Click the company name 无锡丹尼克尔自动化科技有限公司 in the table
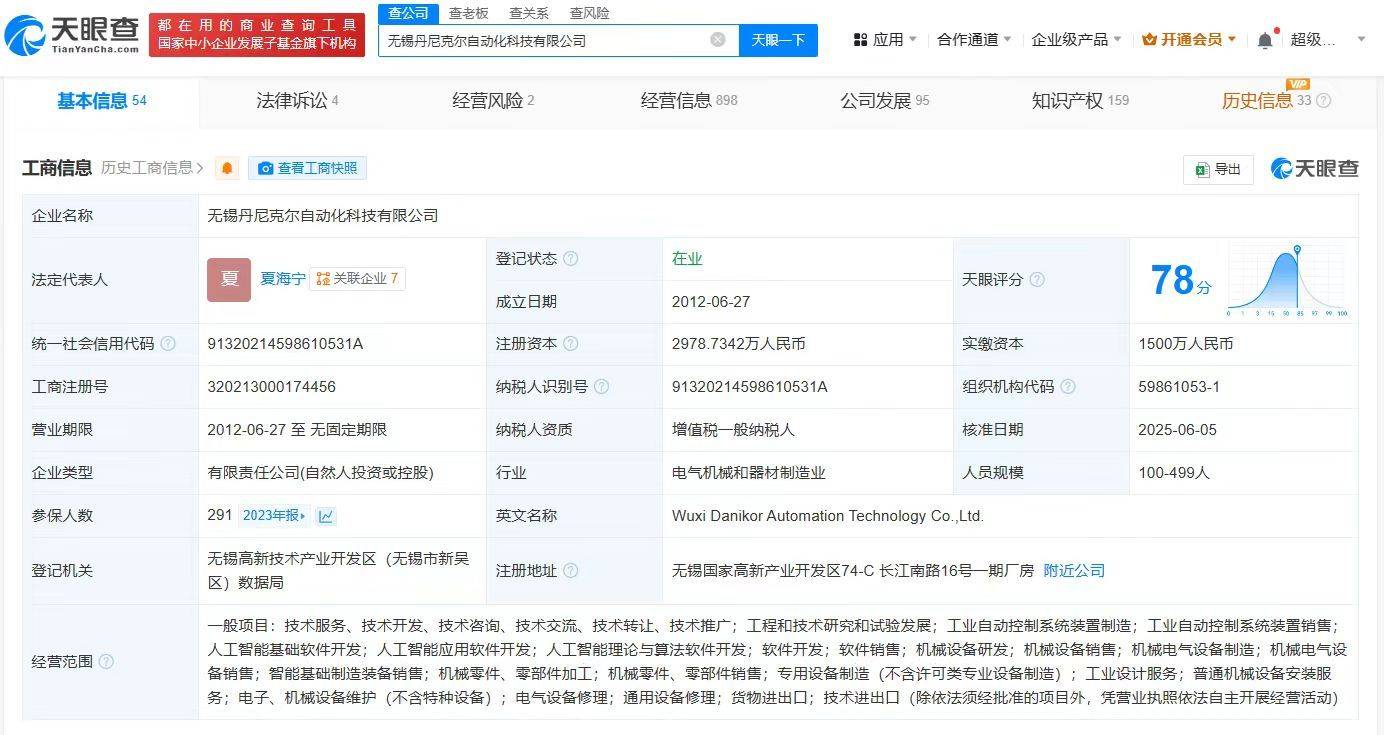This screenshot has height=735, width=1384. 323,216
